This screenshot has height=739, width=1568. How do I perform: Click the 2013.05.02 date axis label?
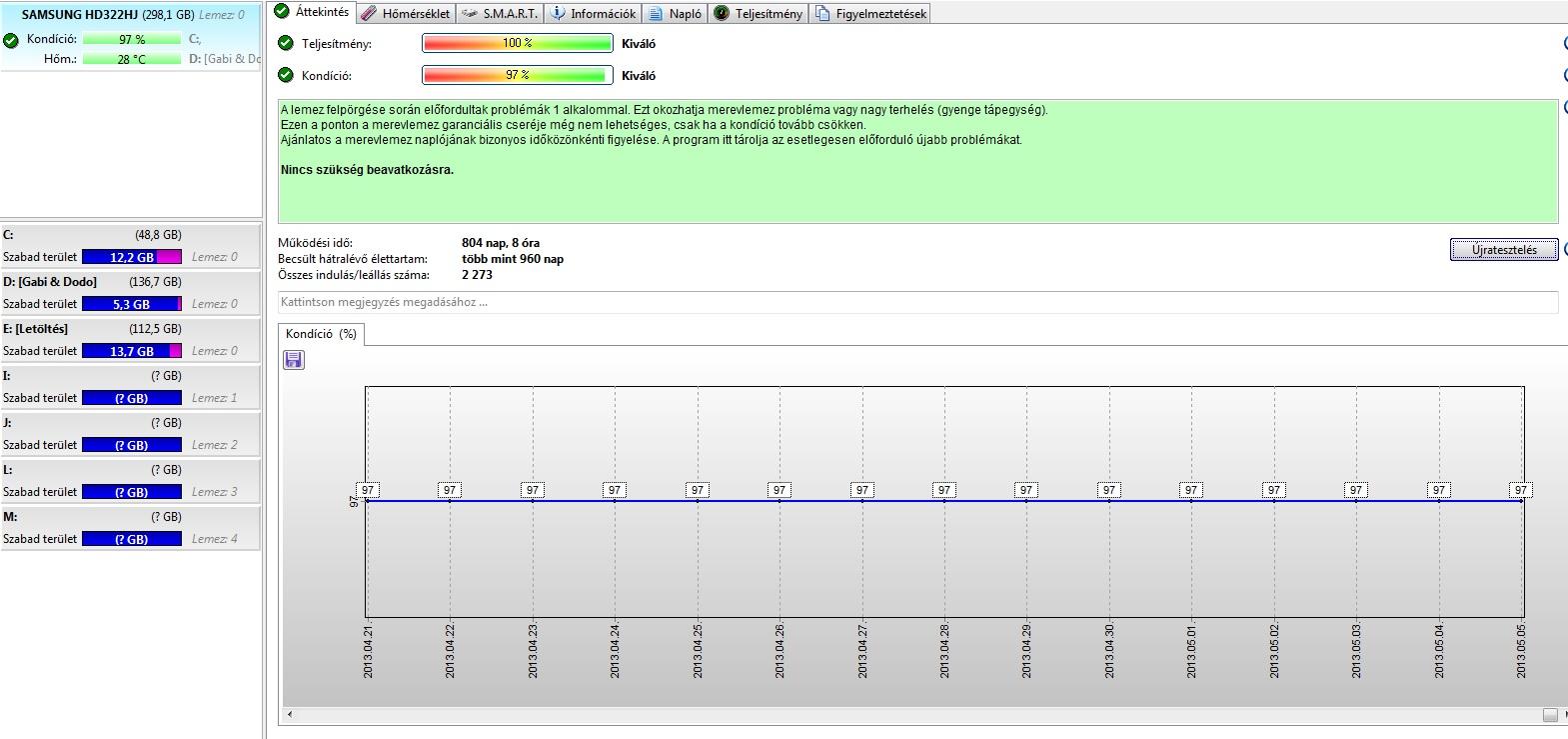[1273, 650]
